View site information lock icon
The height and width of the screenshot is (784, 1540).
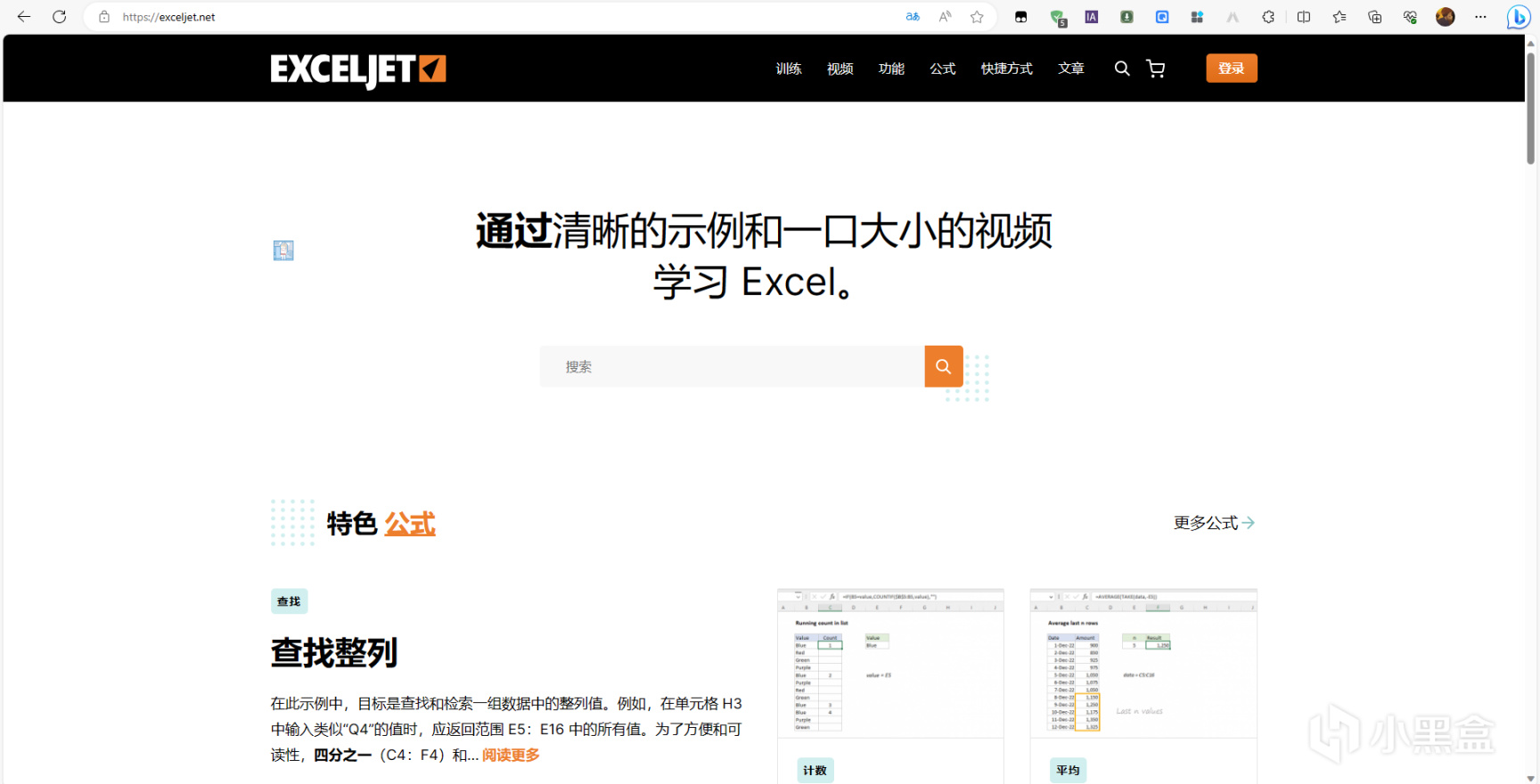(x=104, y=17)
